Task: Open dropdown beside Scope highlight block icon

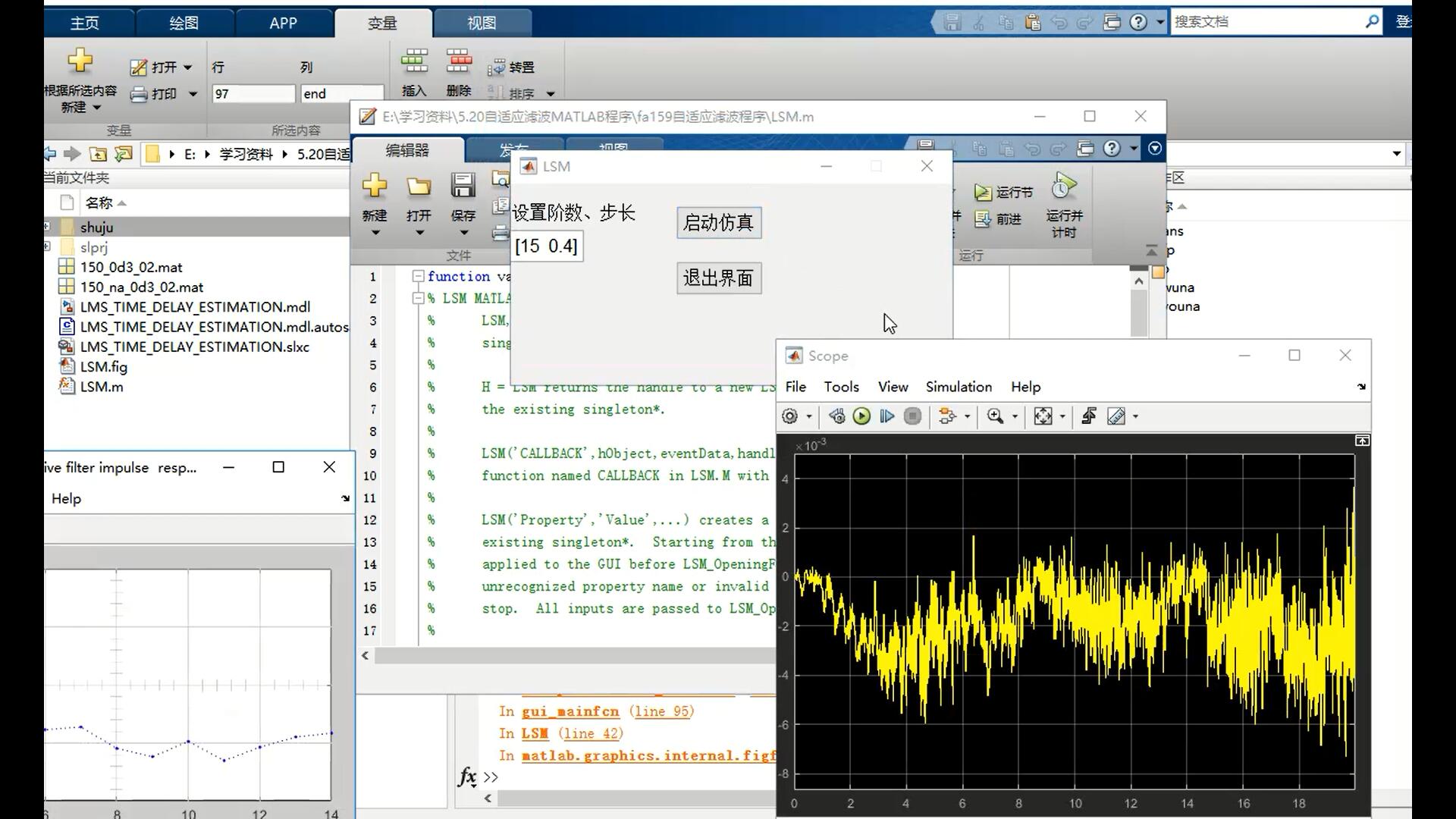Action: [x=967, y=416]
